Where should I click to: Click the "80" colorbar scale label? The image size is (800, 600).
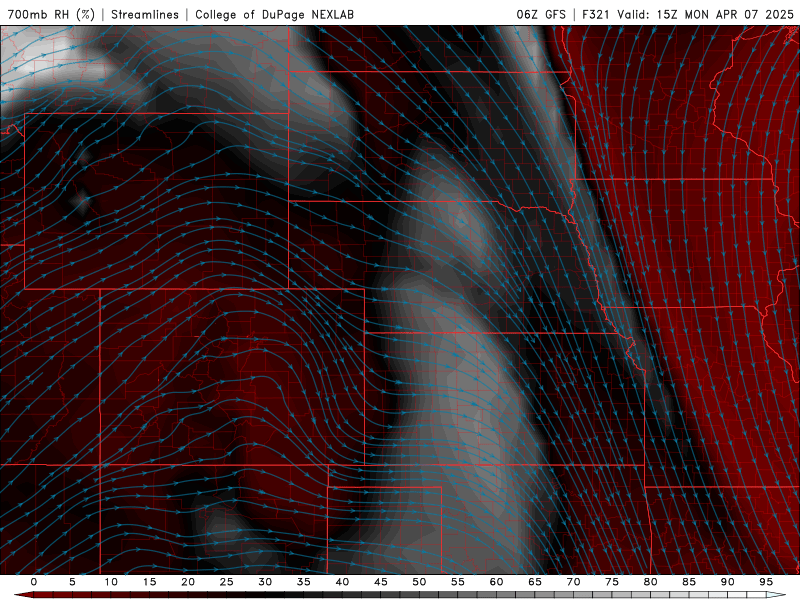[x=650, y=582]
